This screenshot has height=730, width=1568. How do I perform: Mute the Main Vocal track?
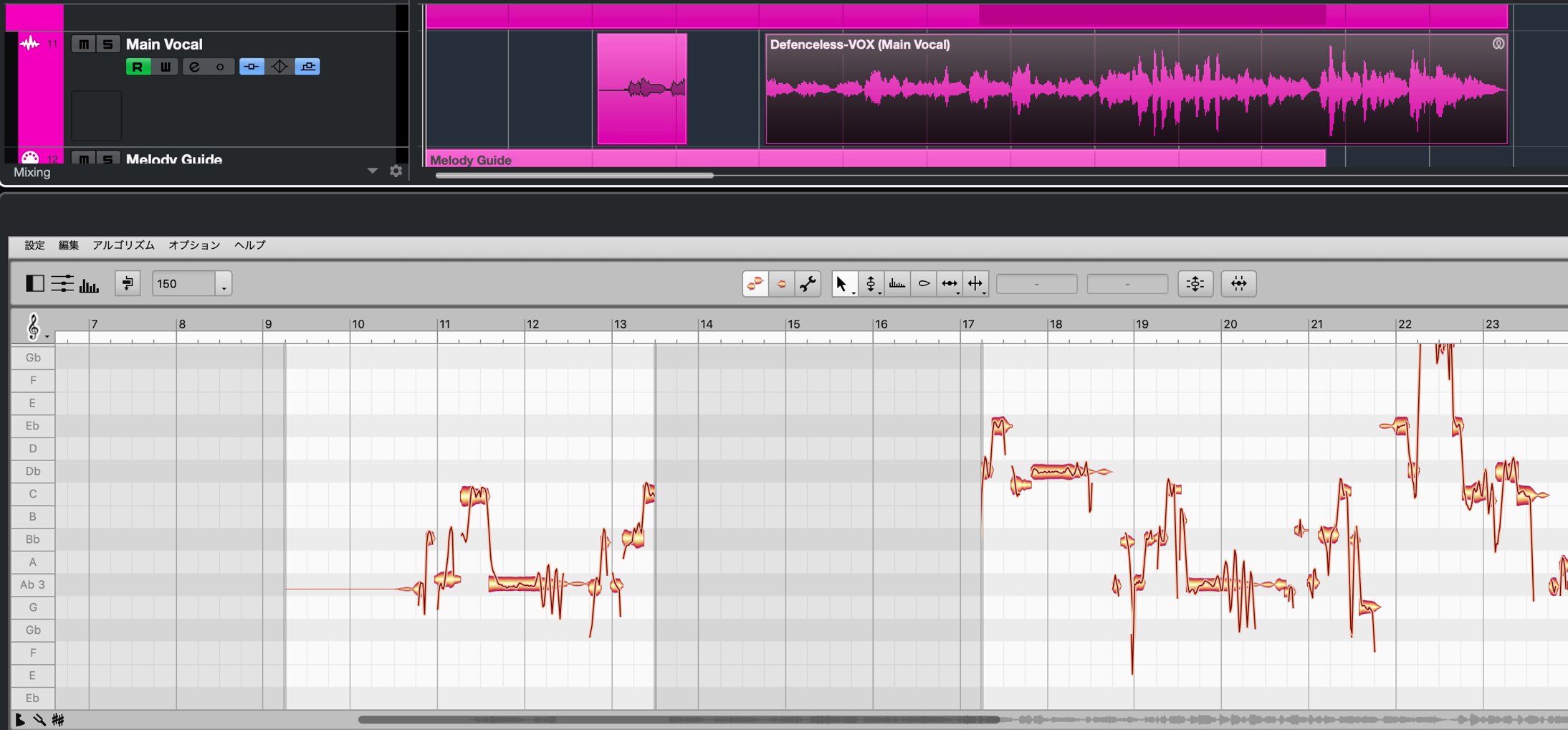pos(84,44)
